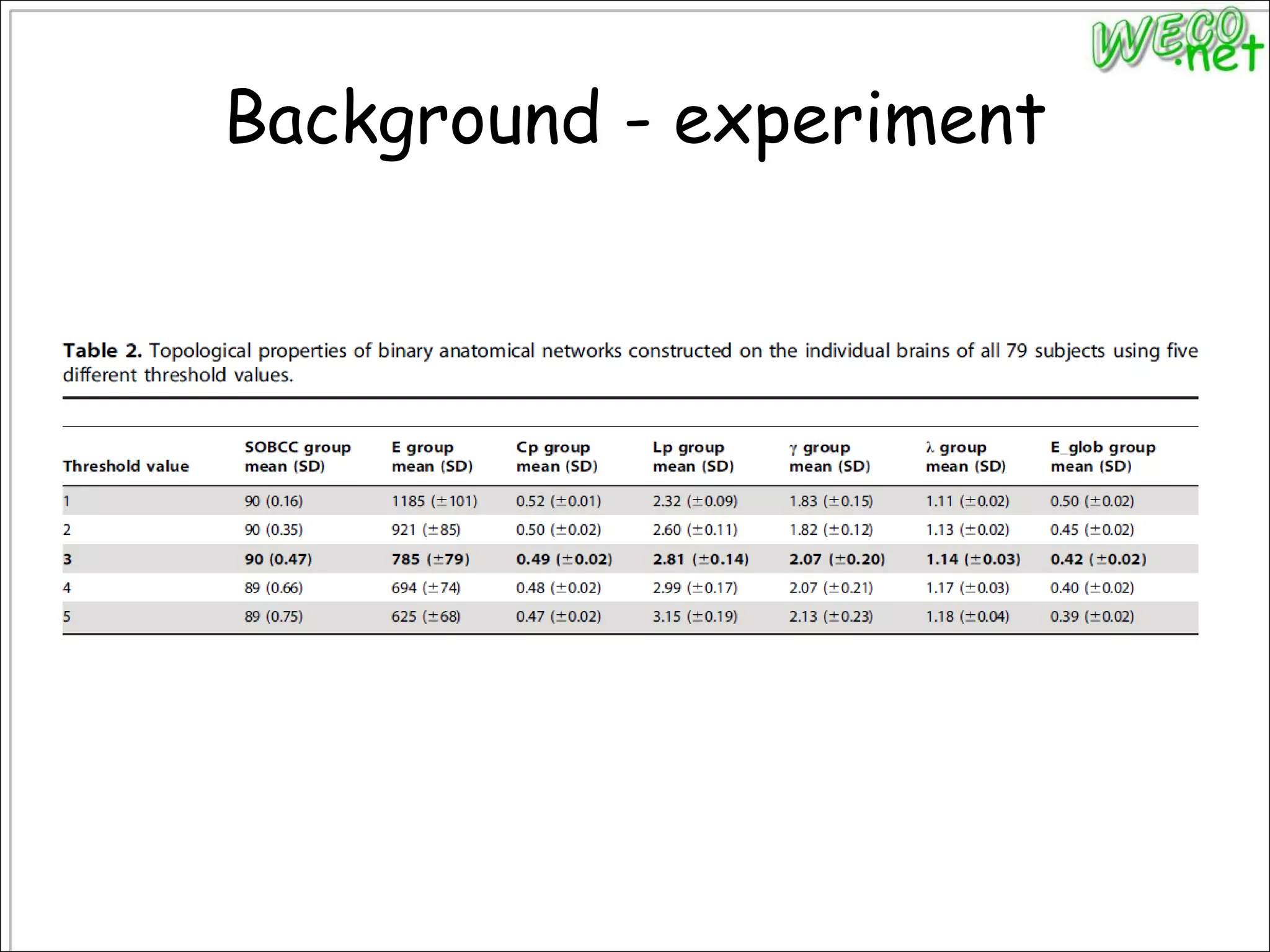Click the 0.52 (±0.01) Cp cell
The width and height of the screenshot is (1270, 952).
coord(558,501)
